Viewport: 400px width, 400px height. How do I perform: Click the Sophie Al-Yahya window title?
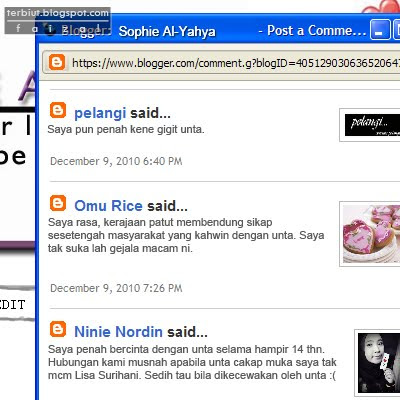[167, 32]
